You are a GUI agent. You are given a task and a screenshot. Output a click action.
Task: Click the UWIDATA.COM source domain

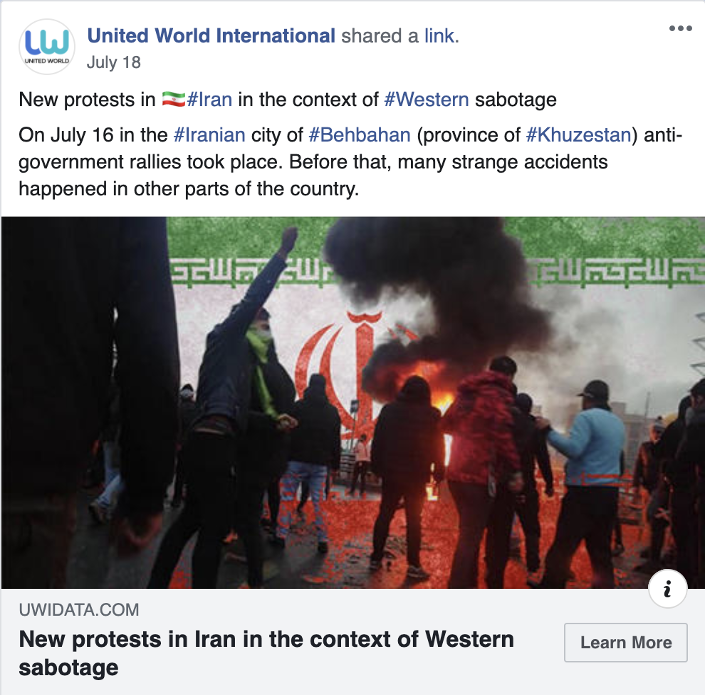79,610
